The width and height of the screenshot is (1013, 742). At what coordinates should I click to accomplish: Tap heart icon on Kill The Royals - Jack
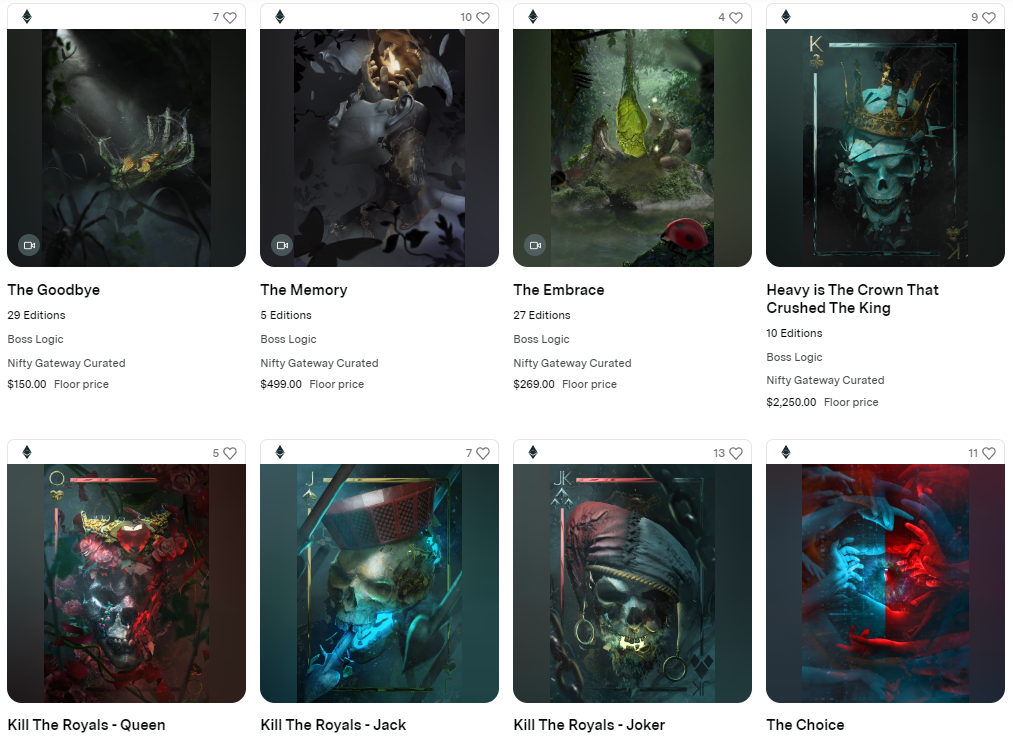point(483,453)
